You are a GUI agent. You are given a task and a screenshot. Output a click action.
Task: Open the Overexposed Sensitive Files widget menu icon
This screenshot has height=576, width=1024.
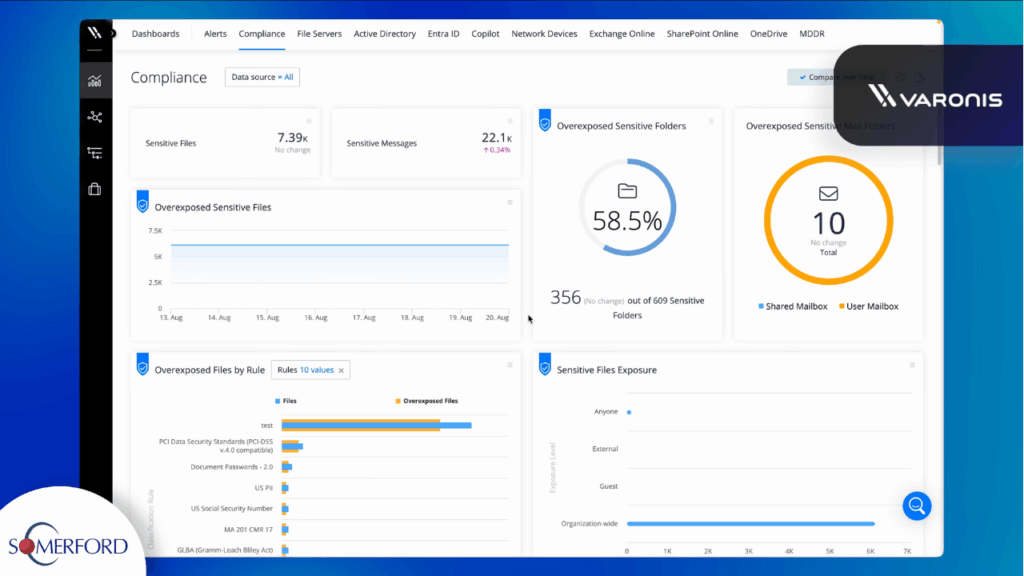[x=509, y=202]
